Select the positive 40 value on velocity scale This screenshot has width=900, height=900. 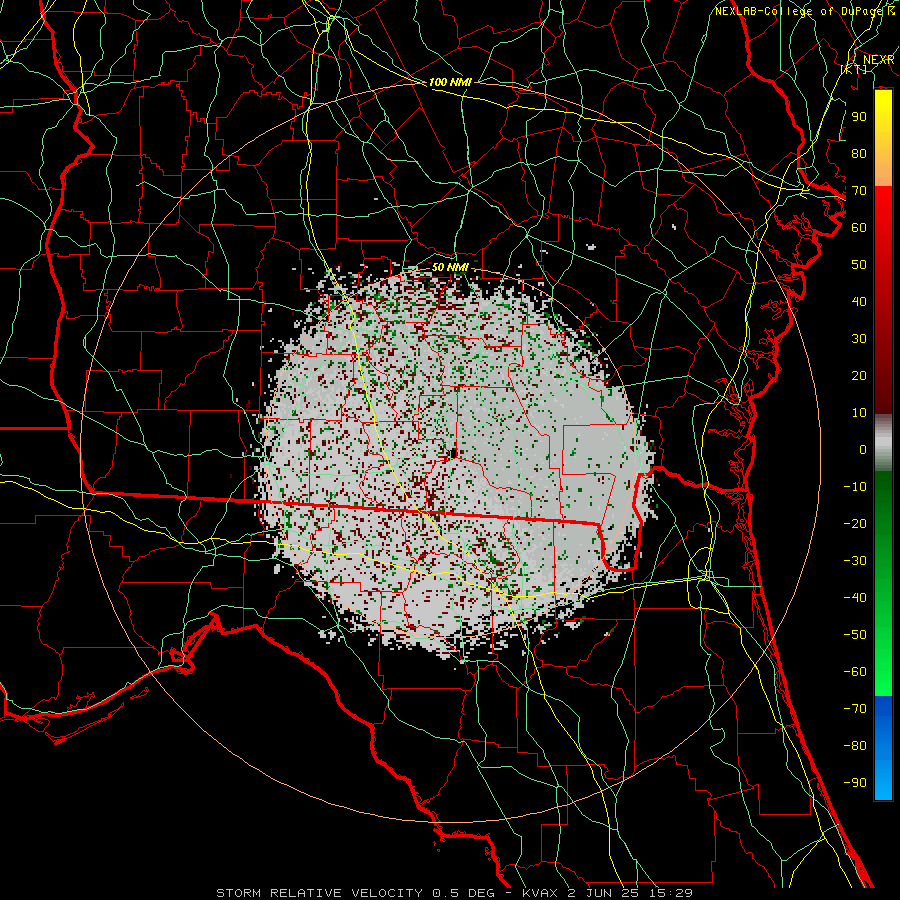click(859, 302)
